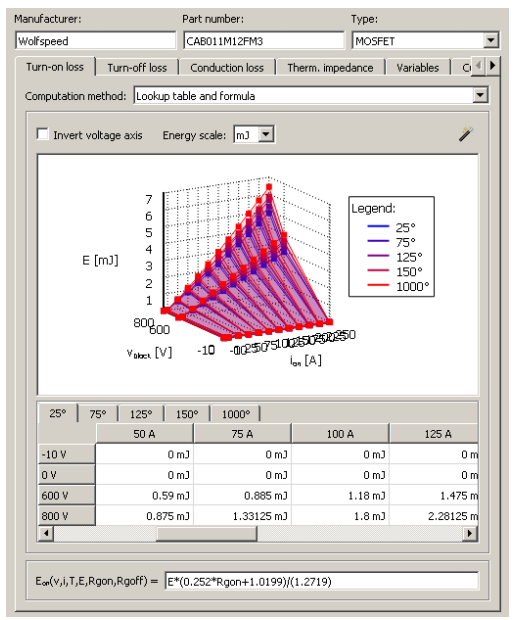
Task: Switch to the 1000° temperature tab
Action: click(x=236, y=414)
